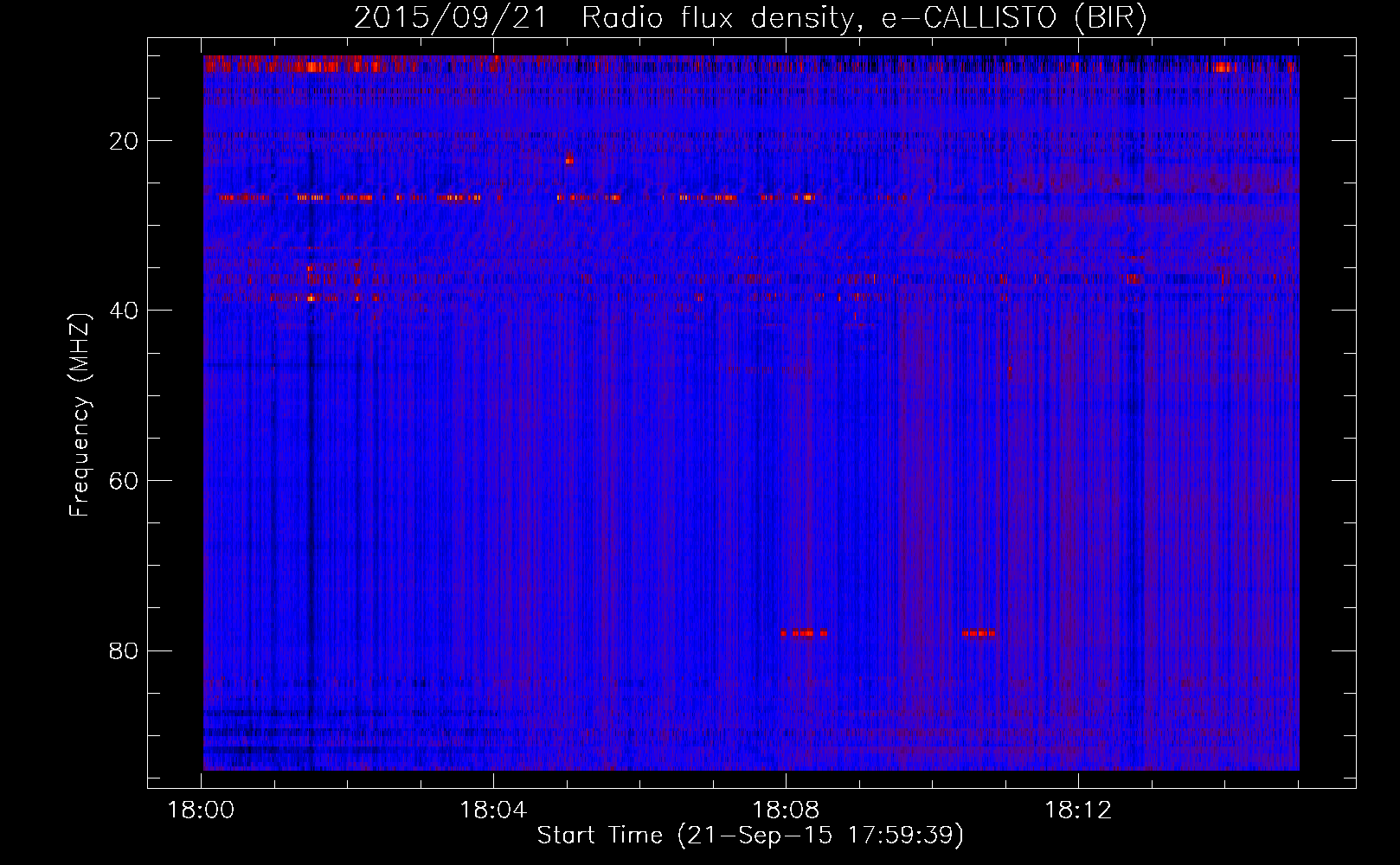1400x865 pixels.
Task: Click the red burst near 78 MHz at 18:10:30
Action: pyautogui.click(x=978, y=633)
